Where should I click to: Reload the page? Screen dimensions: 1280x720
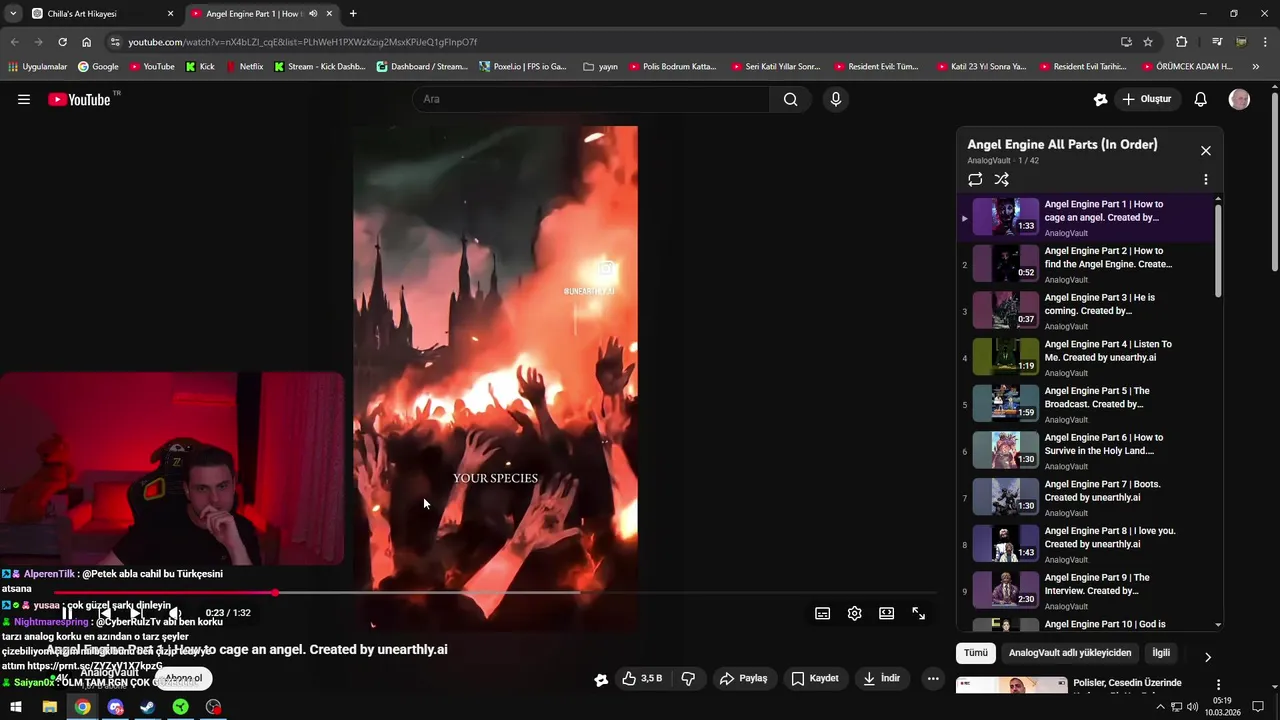pos(62,42)
